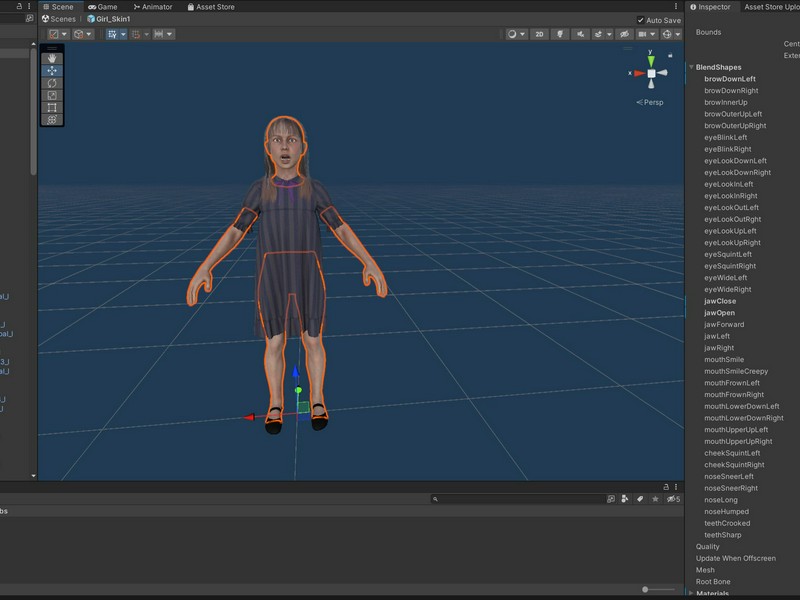Select the Scale tool
The width and height of the screenshot is (800, 600).
coord(52,95)
